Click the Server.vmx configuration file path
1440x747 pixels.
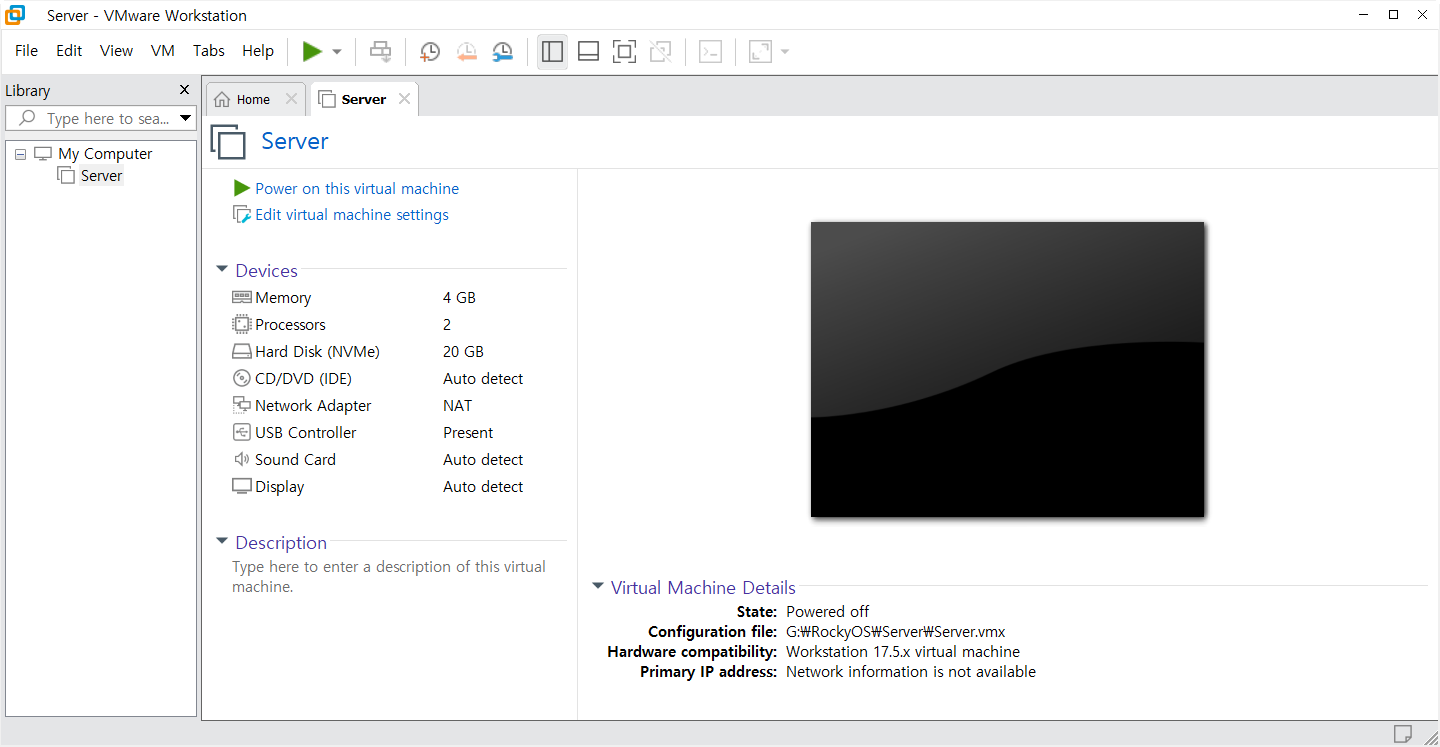coord(896,632)
